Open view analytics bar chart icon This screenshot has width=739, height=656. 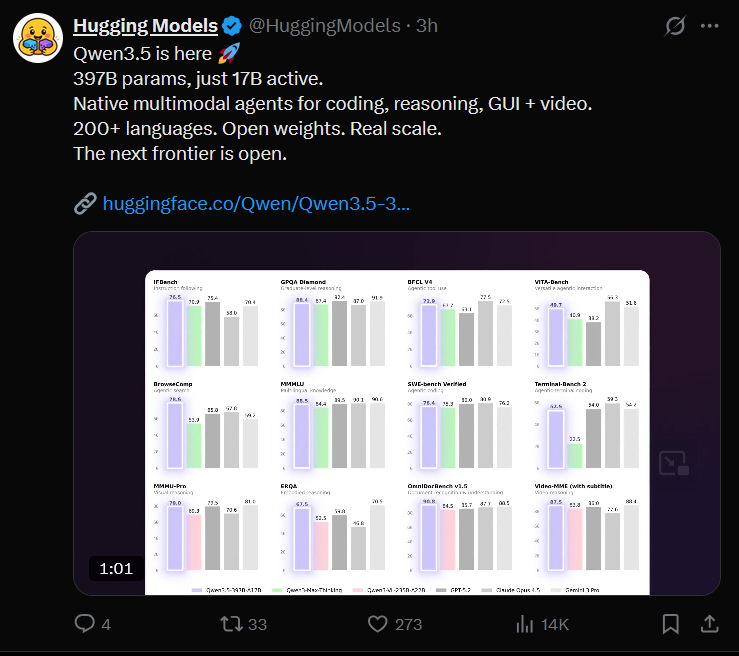pyautogui.click(x=524, y=624)
